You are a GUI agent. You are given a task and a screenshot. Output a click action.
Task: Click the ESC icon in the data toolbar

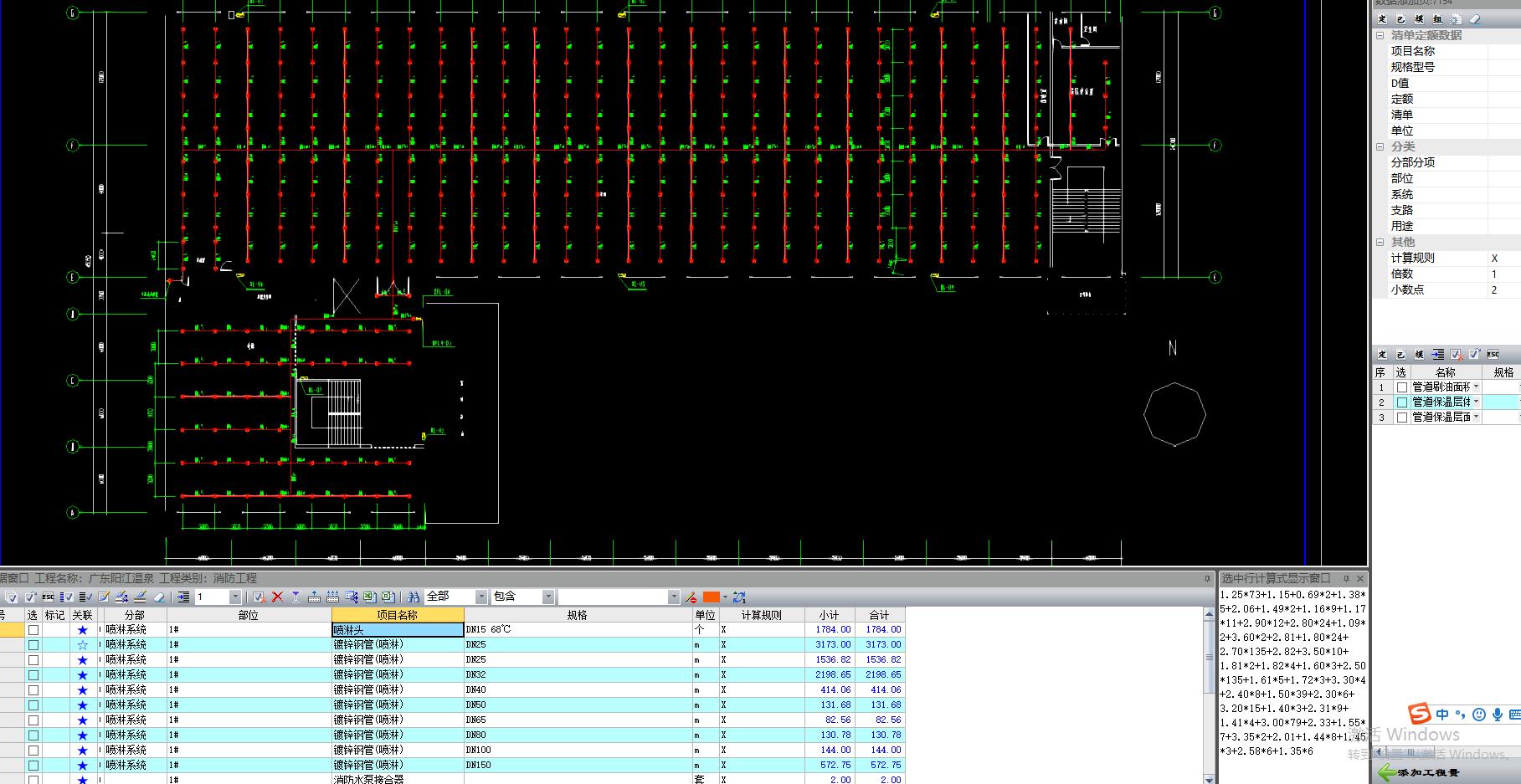[x=48, y=597]
